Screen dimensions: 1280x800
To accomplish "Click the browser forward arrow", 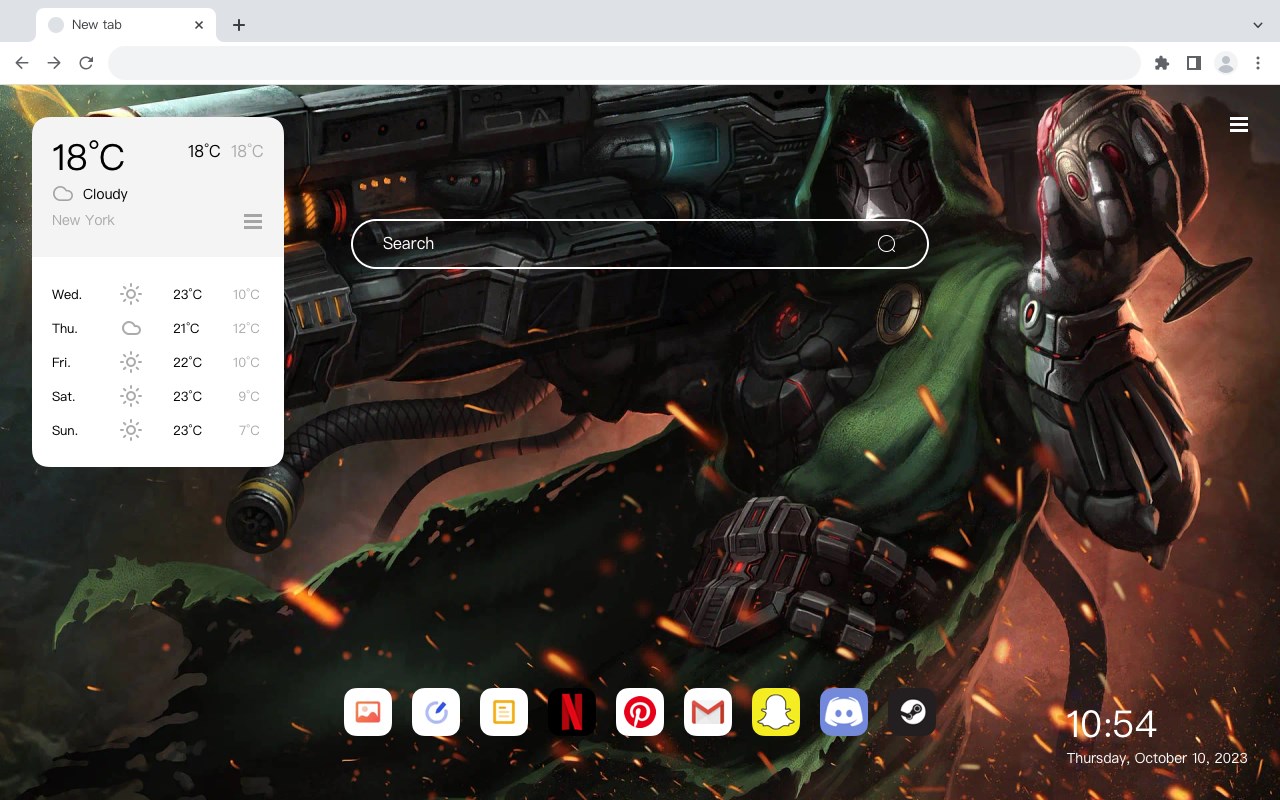I will click(54, 63).
